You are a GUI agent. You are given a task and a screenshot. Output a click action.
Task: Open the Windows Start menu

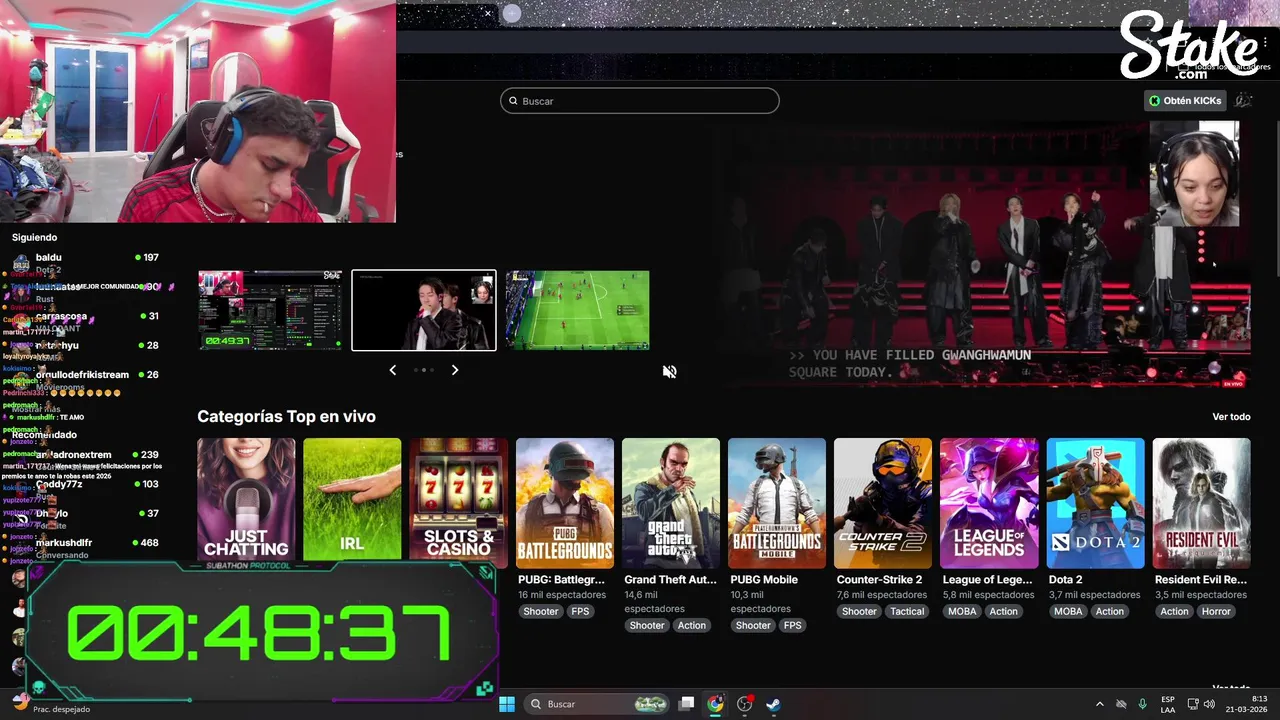[507, 704]
